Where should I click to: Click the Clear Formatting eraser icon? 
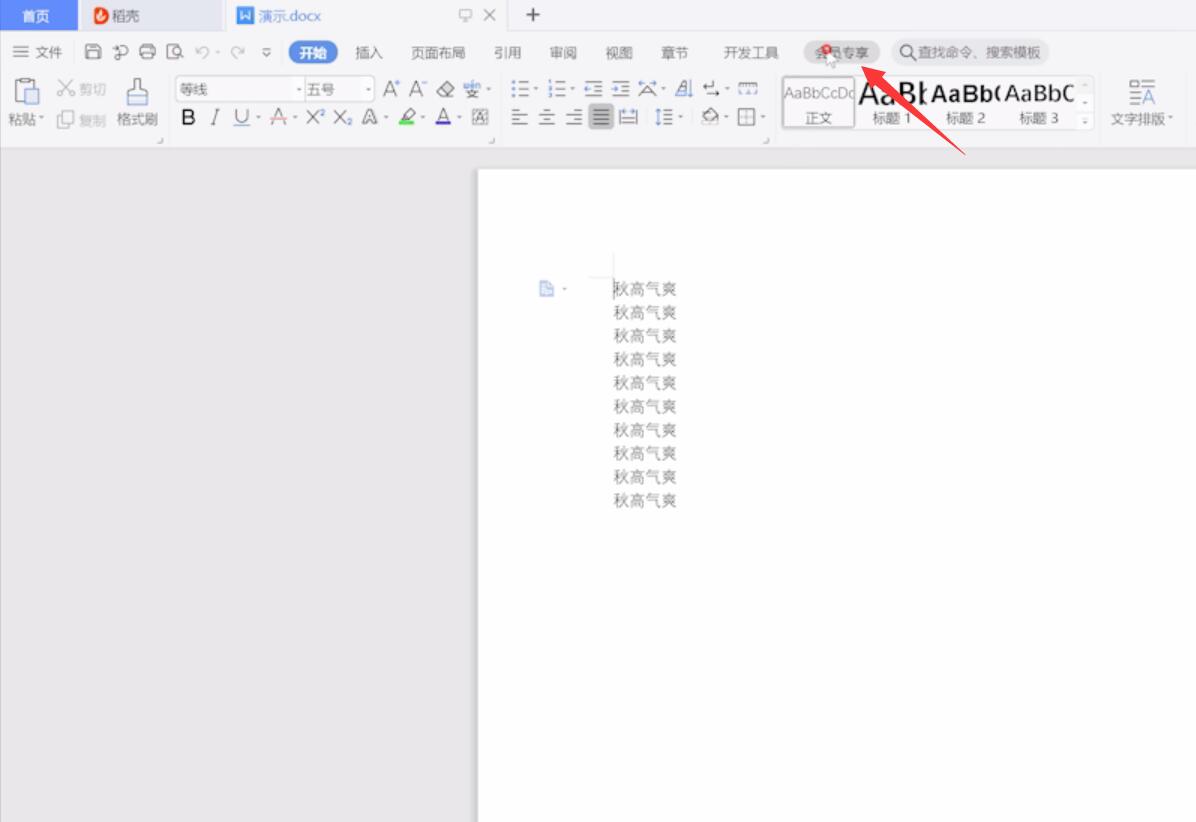click(x=445, y=89)
